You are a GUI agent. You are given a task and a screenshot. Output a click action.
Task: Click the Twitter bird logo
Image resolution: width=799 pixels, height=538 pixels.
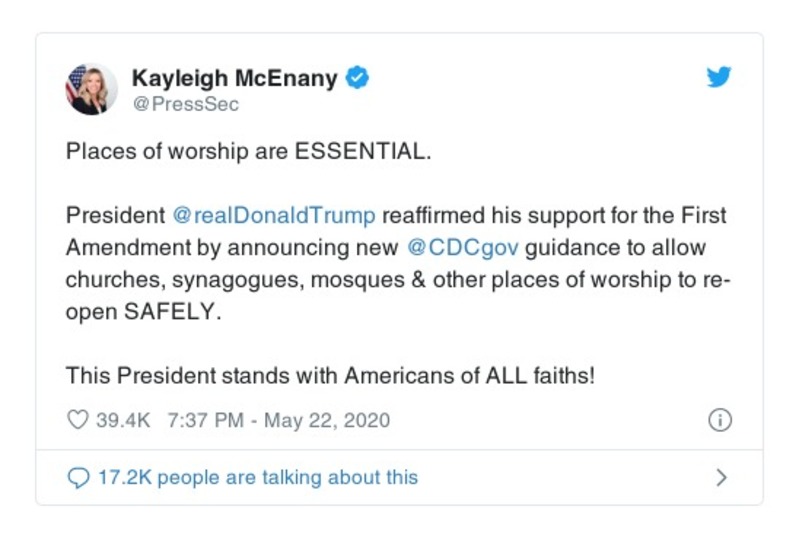coord(719,78)
